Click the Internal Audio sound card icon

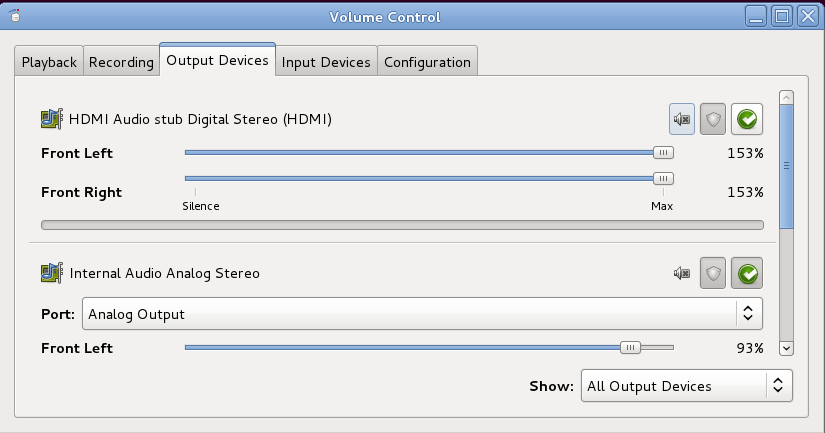coord(51,273)
